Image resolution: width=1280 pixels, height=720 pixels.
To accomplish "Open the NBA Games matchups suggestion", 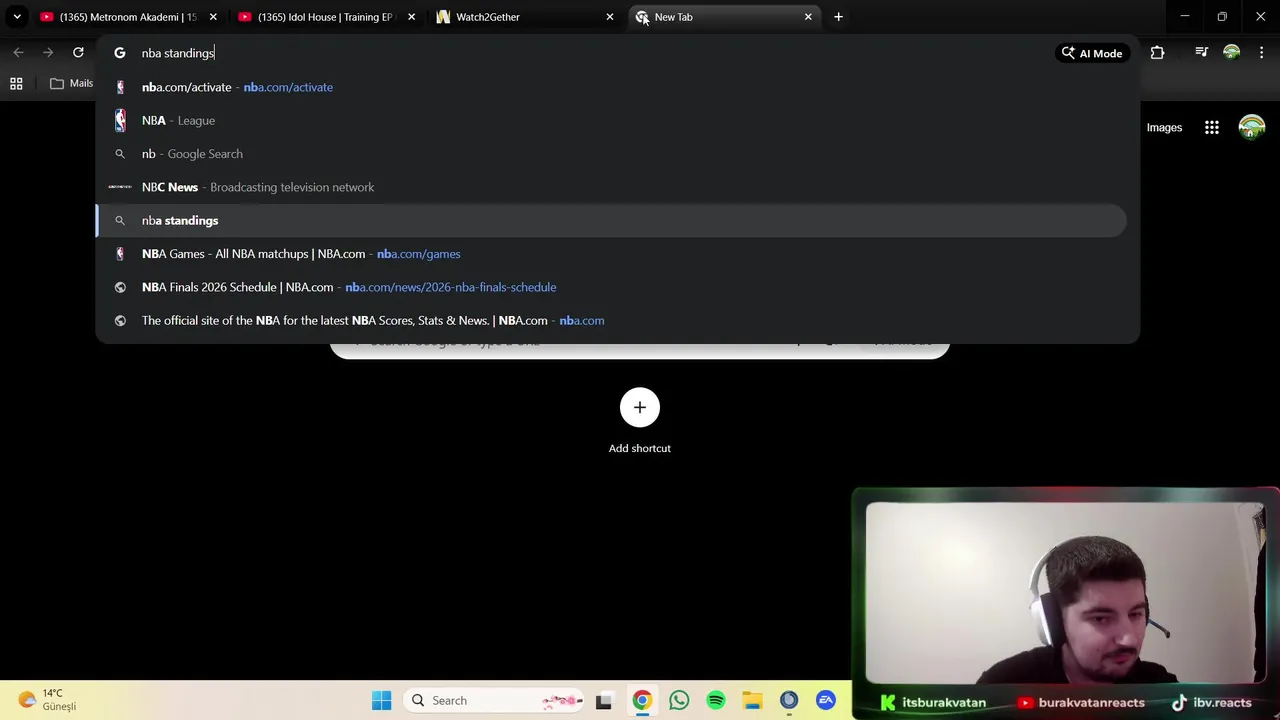I will coord(611,254).
